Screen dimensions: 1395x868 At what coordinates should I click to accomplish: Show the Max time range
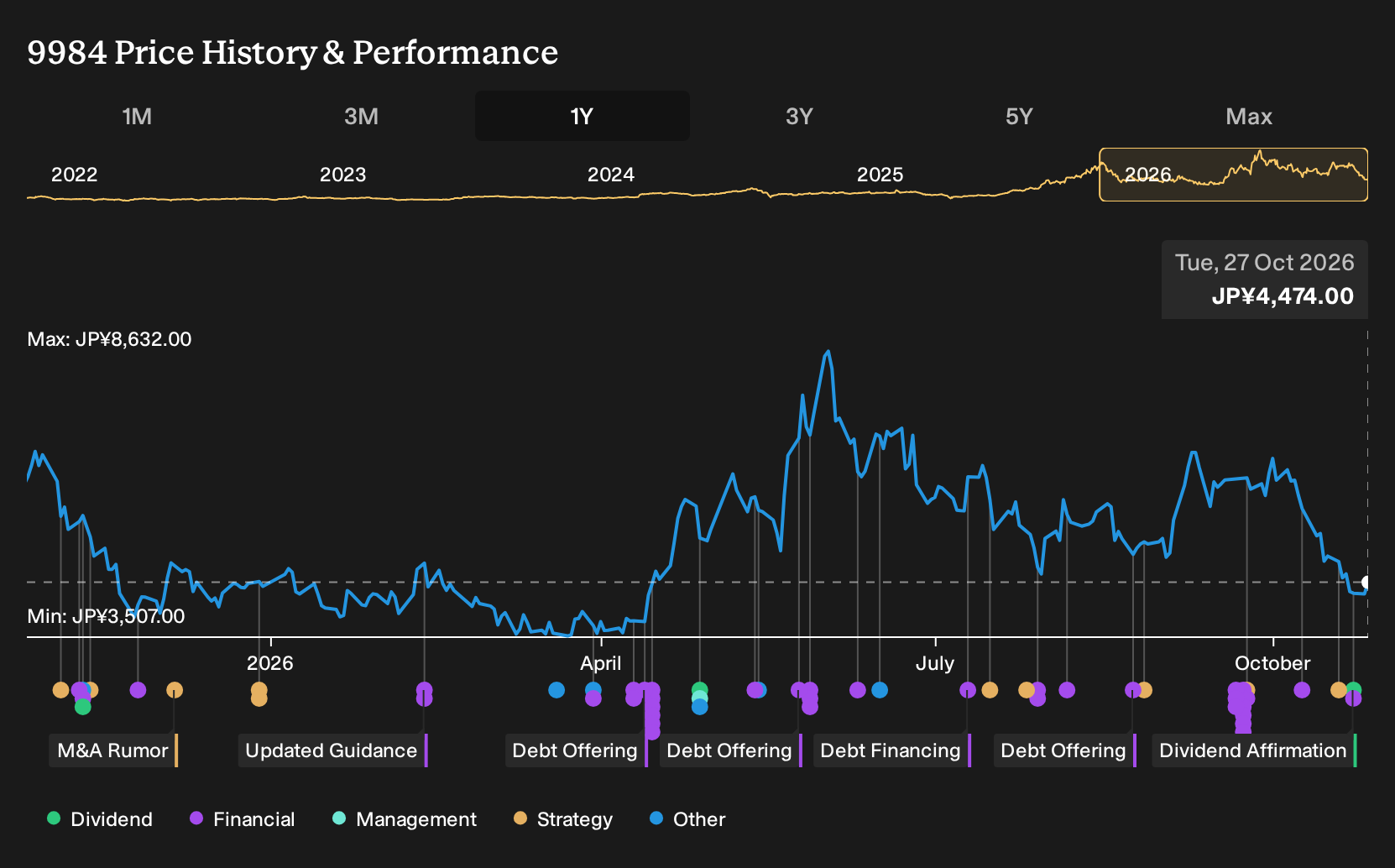1249,116
